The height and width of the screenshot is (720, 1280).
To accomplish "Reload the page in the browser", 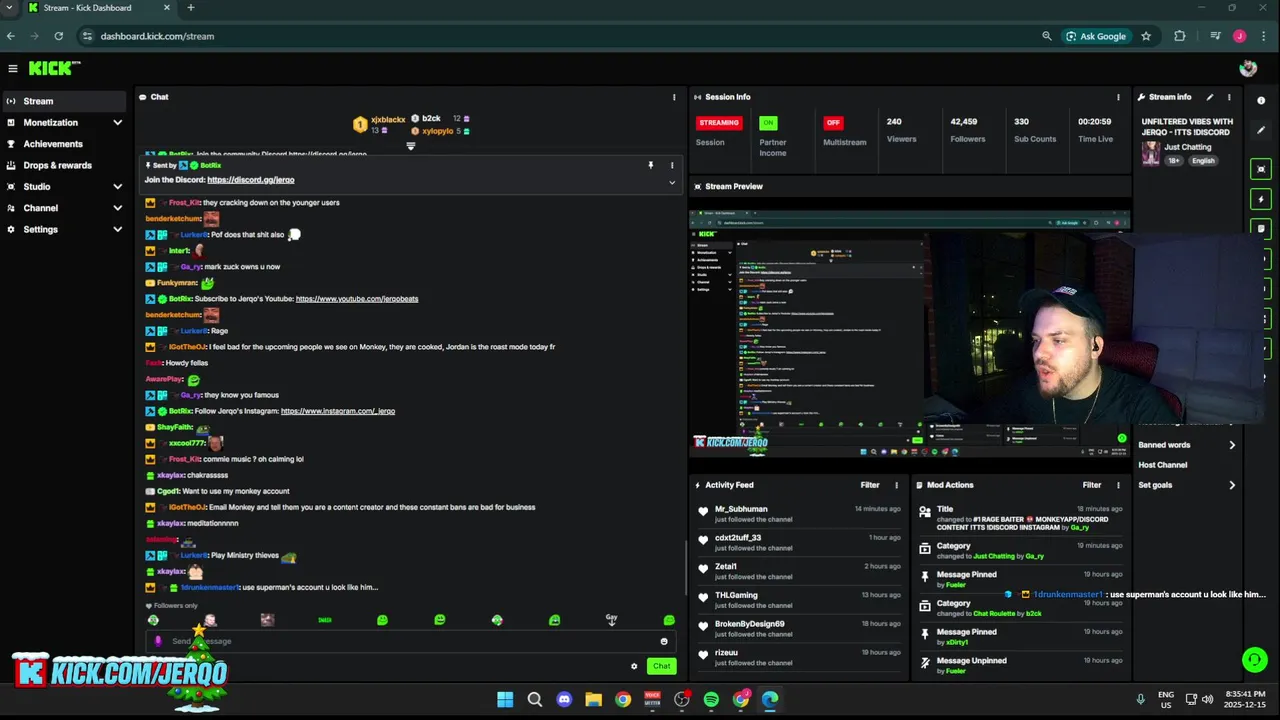I will (x=59, y=36).
